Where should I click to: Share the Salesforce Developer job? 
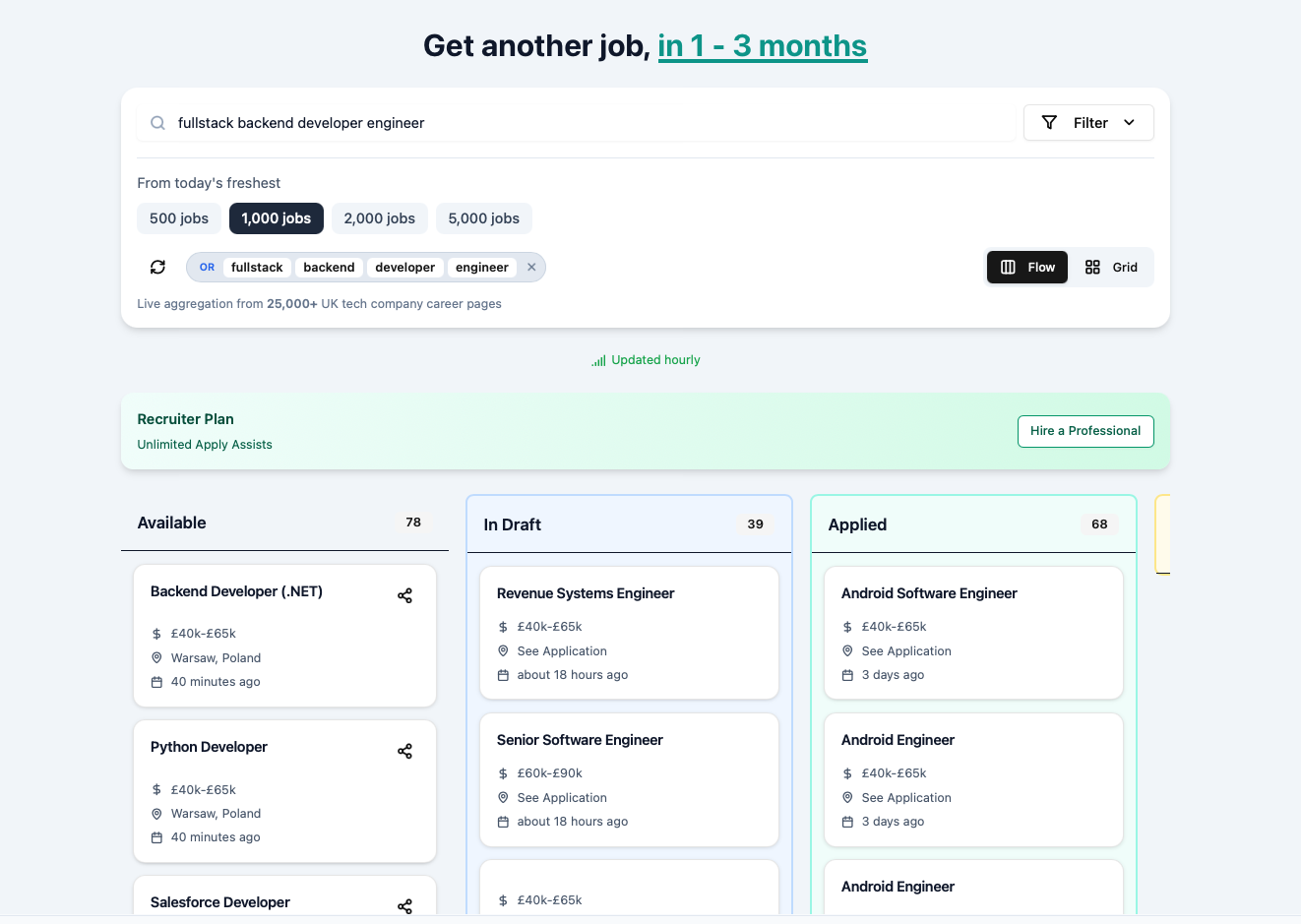pos(404,906)
